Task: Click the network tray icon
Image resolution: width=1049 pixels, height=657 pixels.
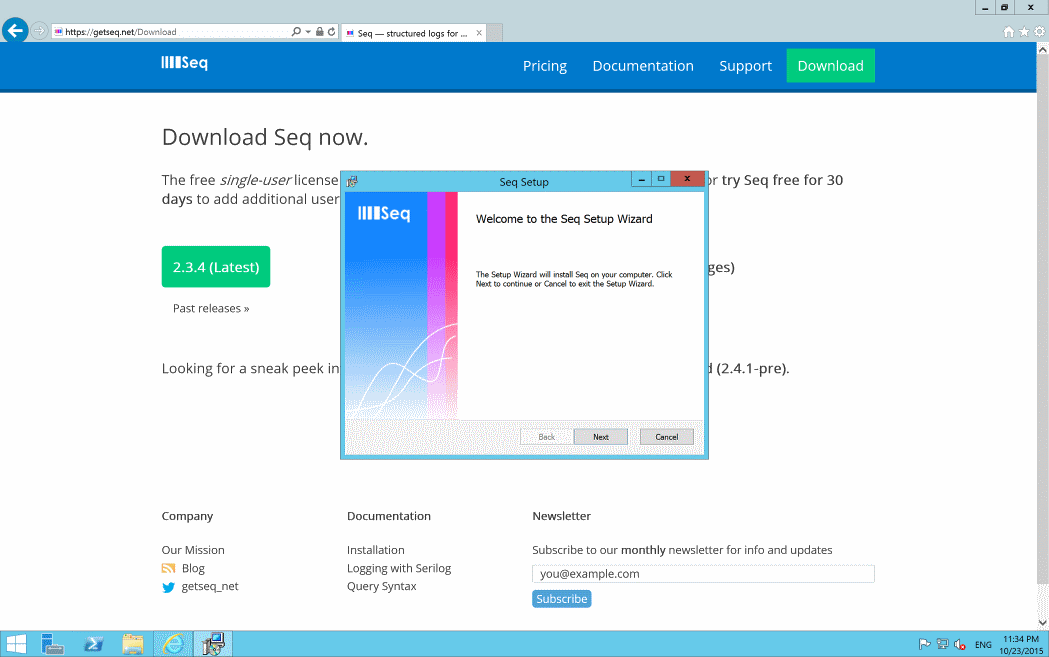Action: pos(943,644)
